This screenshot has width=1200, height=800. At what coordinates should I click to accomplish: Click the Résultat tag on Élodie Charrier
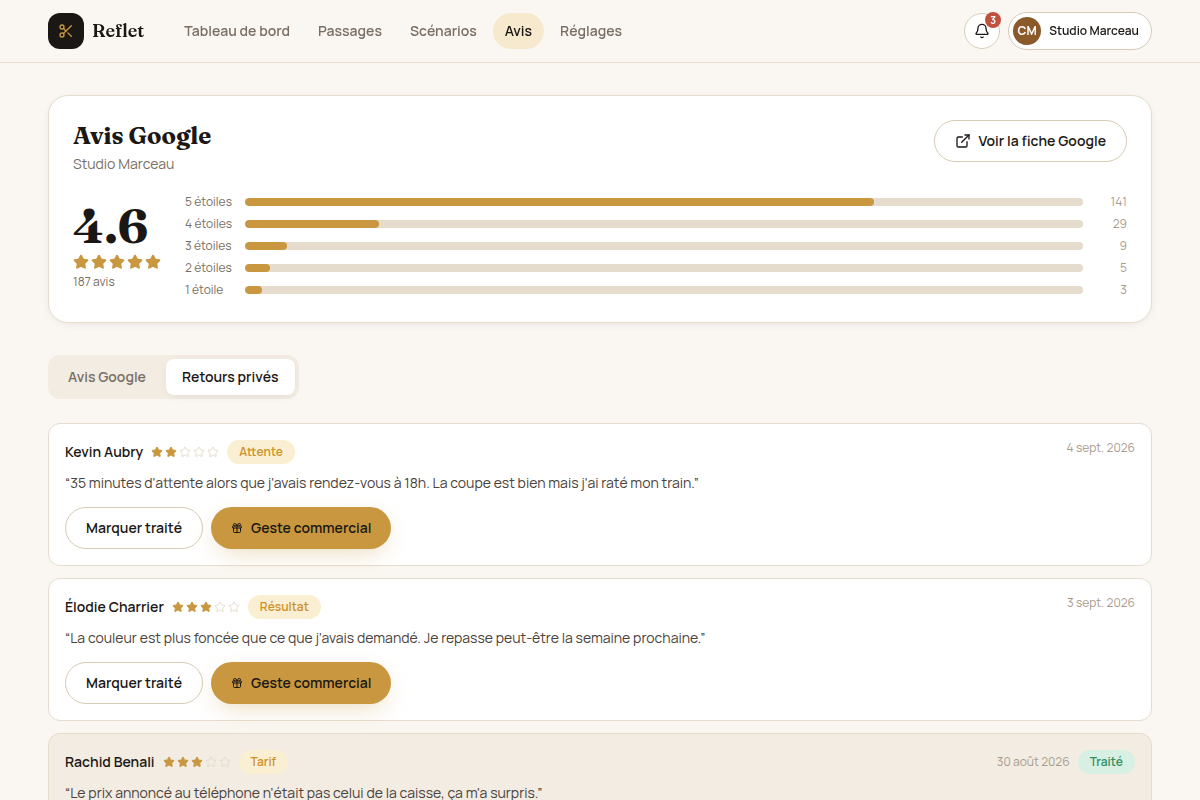284,607
